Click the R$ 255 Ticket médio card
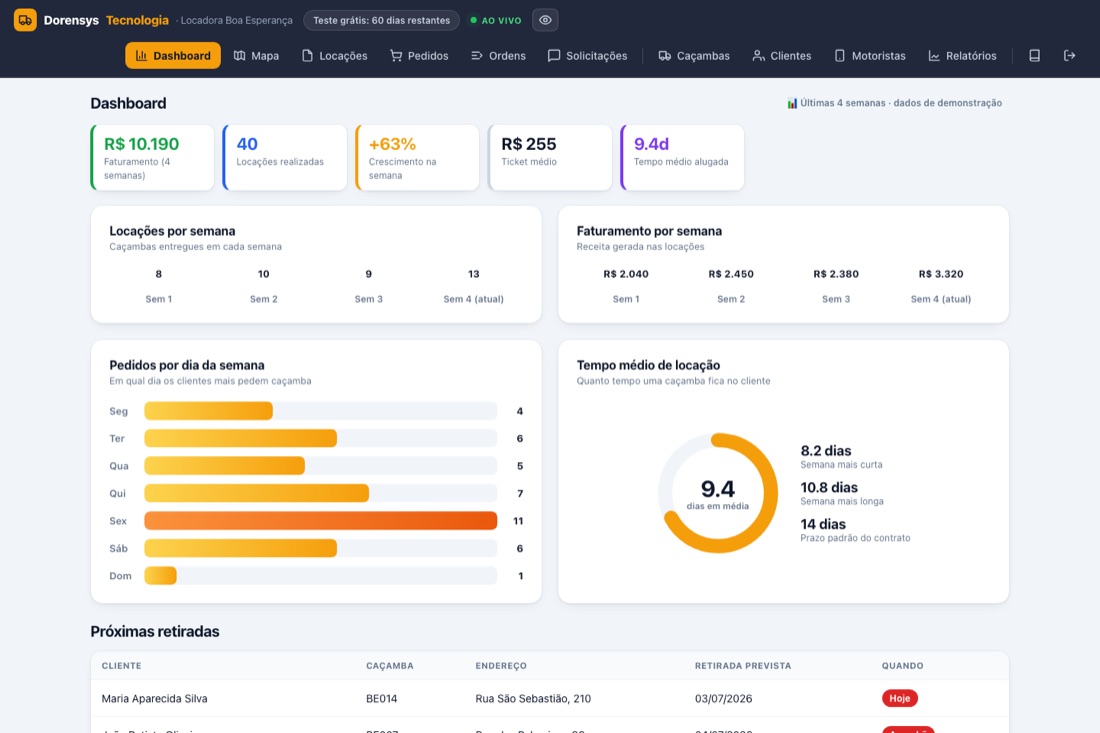This screenshot has width=1100, height=733. pos(550,158)
